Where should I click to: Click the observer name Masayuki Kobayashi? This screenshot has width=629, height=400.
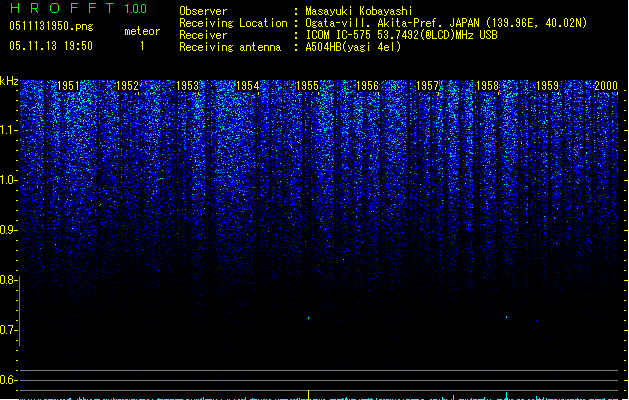(x=359, y=11)
